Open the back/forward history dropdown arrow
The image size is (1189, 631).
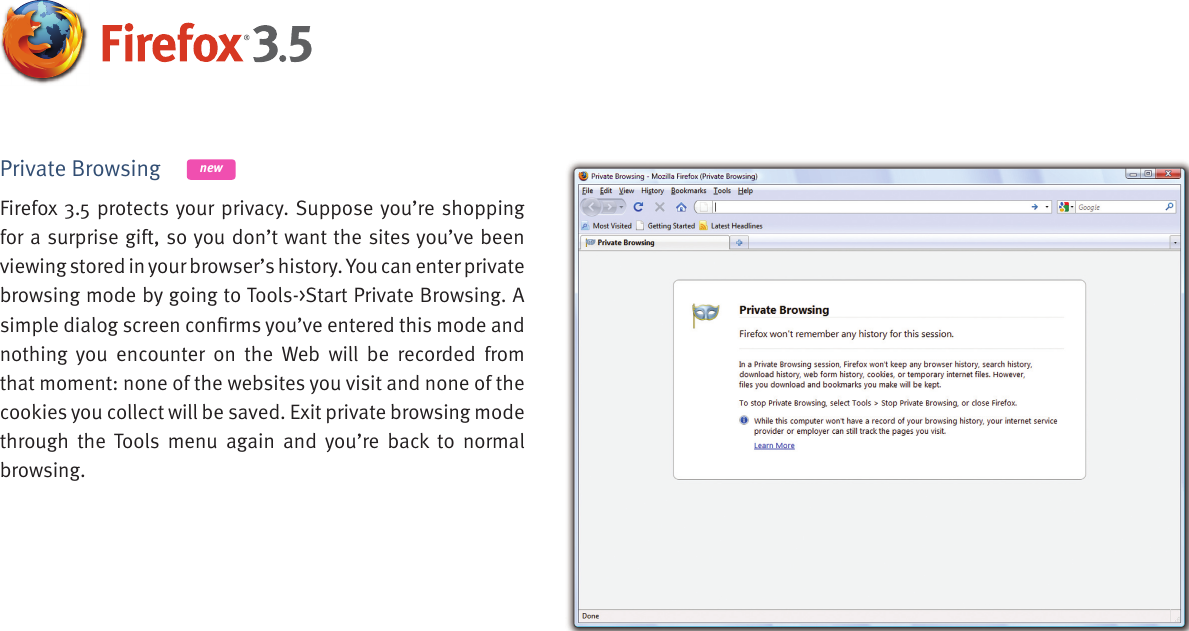[621, 207]
